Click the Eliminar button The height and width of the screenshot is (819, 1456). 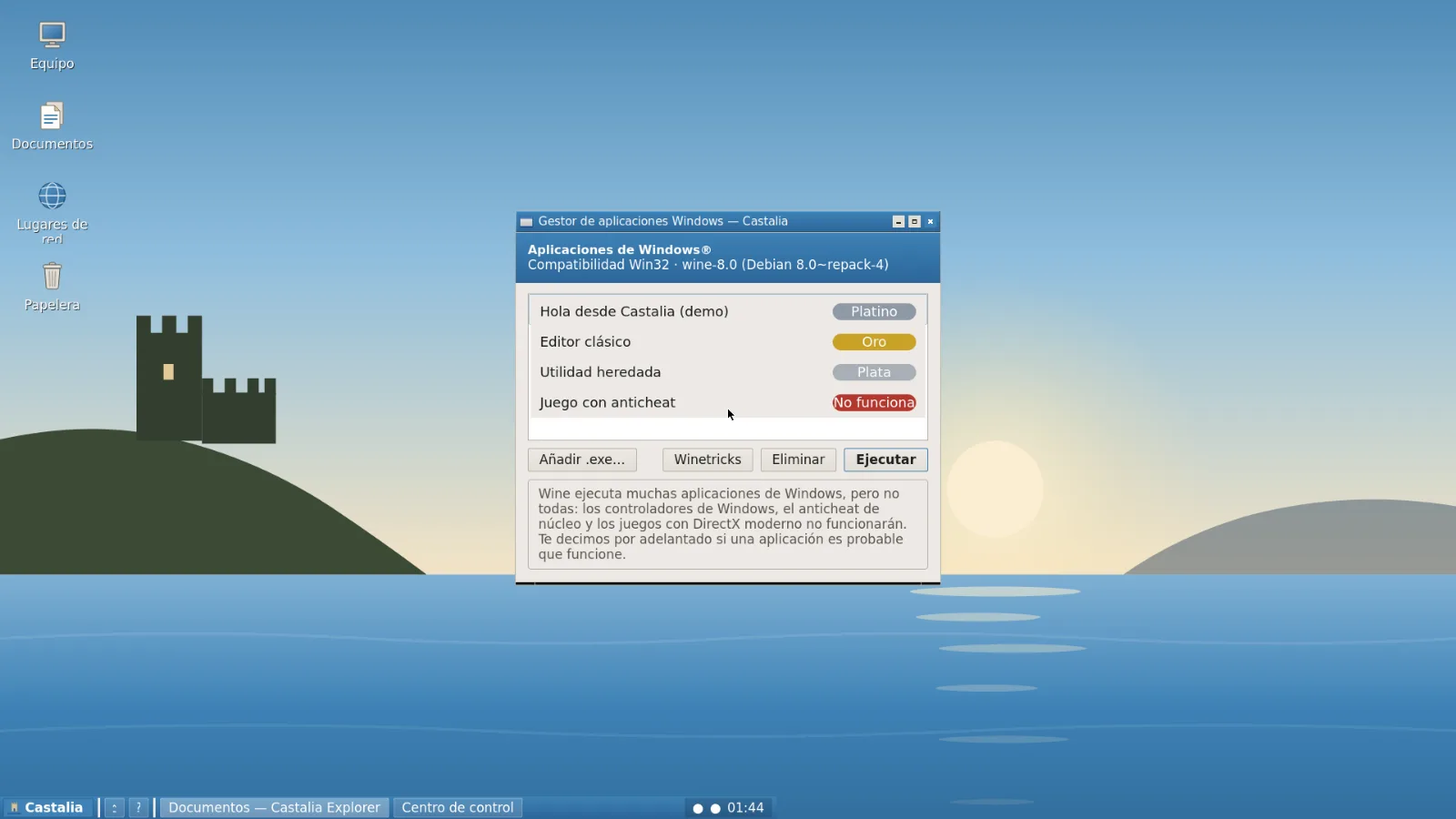[798, 460]
